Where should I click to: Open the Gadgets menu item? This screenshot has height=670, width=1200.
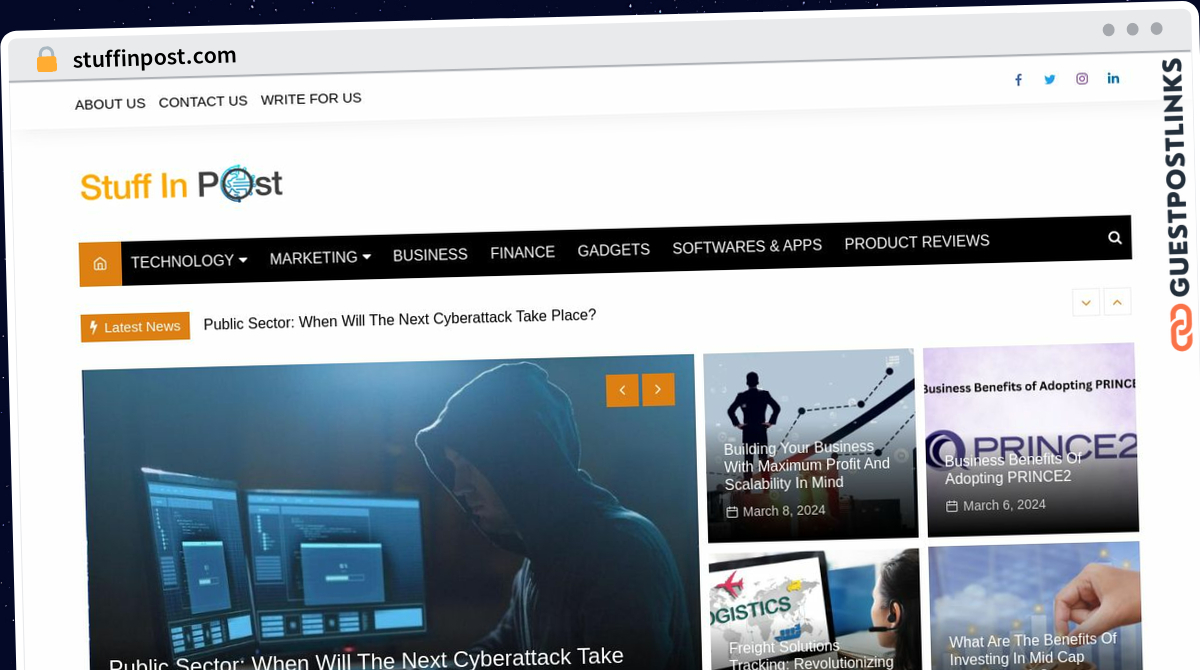pos(614,250)
